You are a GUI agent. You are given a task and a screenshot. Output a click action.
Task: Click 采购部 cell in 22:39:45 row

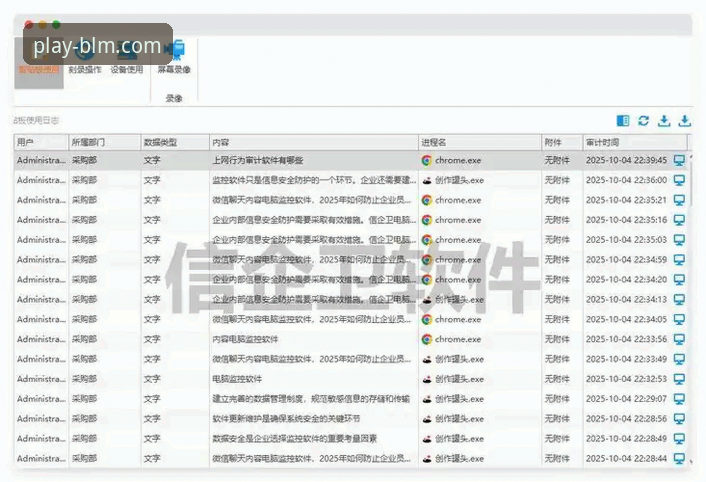pyautogui.click(x=84, y=160)
